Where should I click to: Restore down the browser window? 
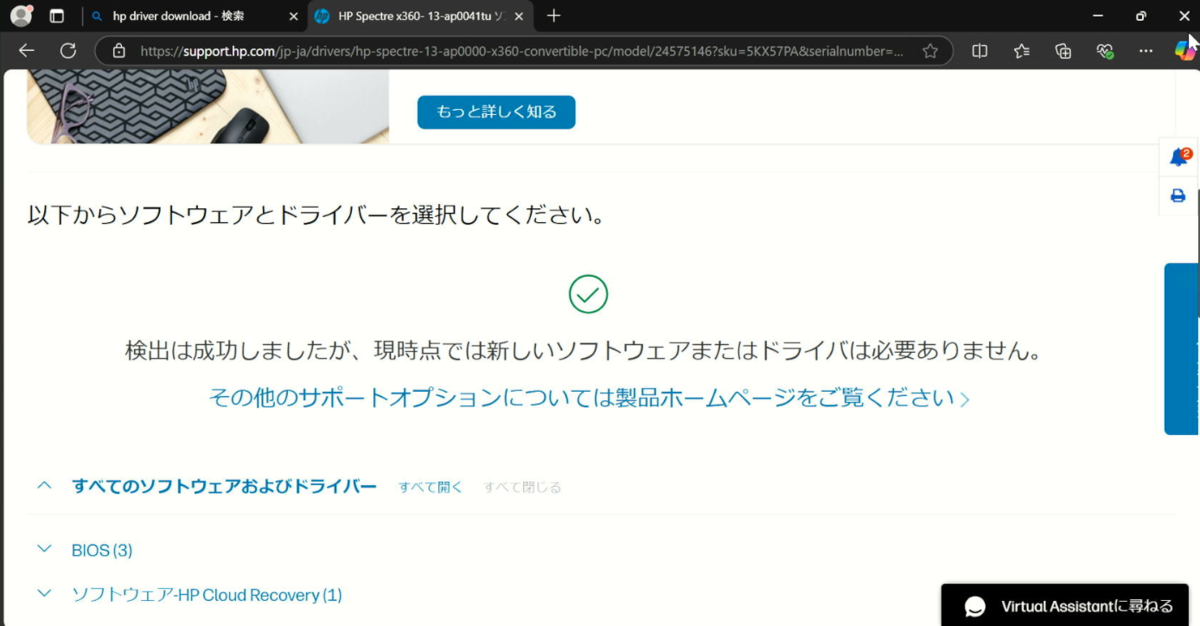(x=1141, y=16)
